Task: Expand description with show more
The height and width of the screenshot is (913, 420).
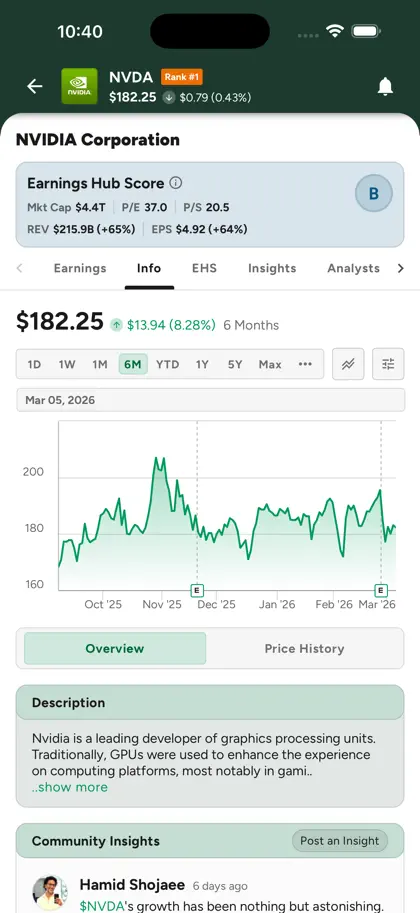Action: tap(69, 787)
